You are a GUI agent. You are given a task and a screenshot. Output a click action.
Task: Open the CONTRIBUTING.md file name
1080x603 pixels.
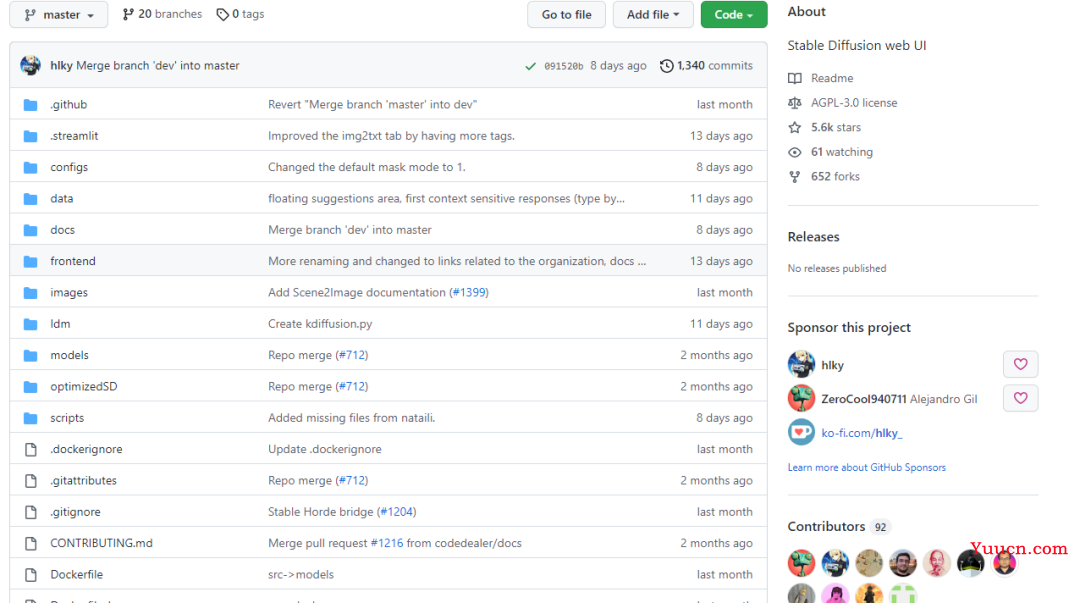pyautogui.click(x=101, y=543)
